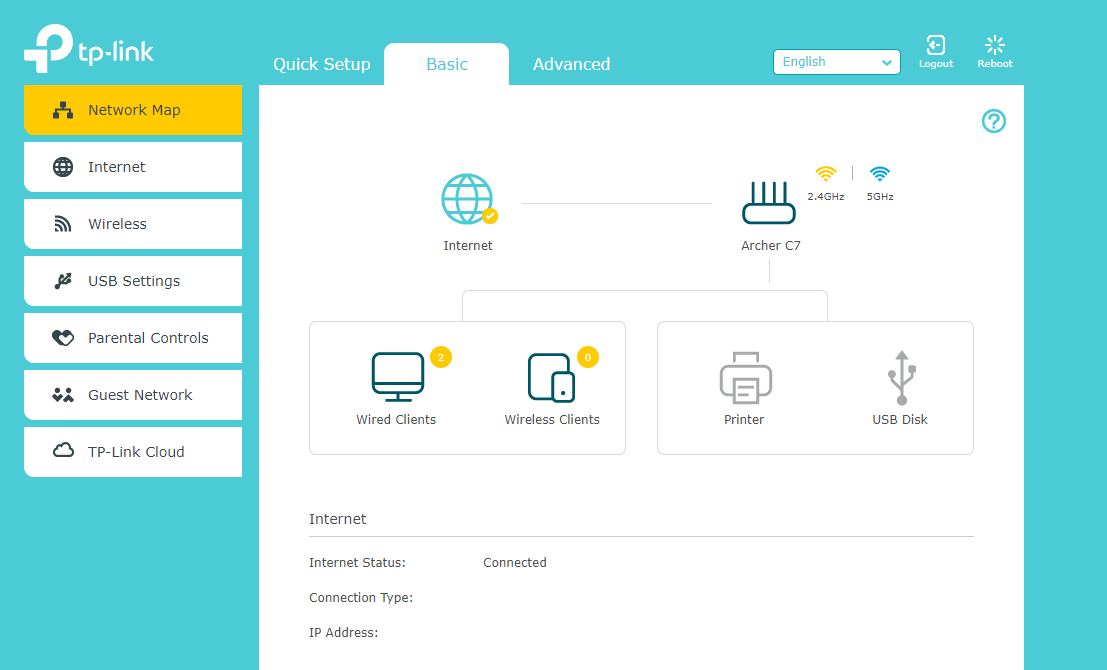Click the Wired Clients count badge
This screenshot has height=670, width=1107.
441,357
